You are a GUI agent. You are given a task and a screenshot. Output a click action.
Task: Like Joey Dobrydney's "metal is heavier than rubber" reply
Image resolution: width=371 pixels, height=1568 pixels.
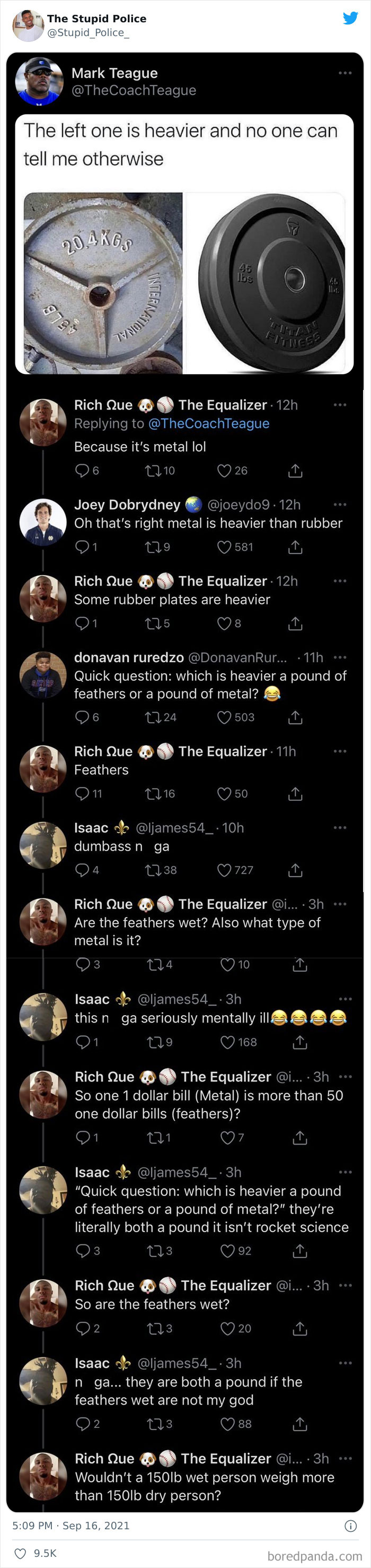point(224,547)
